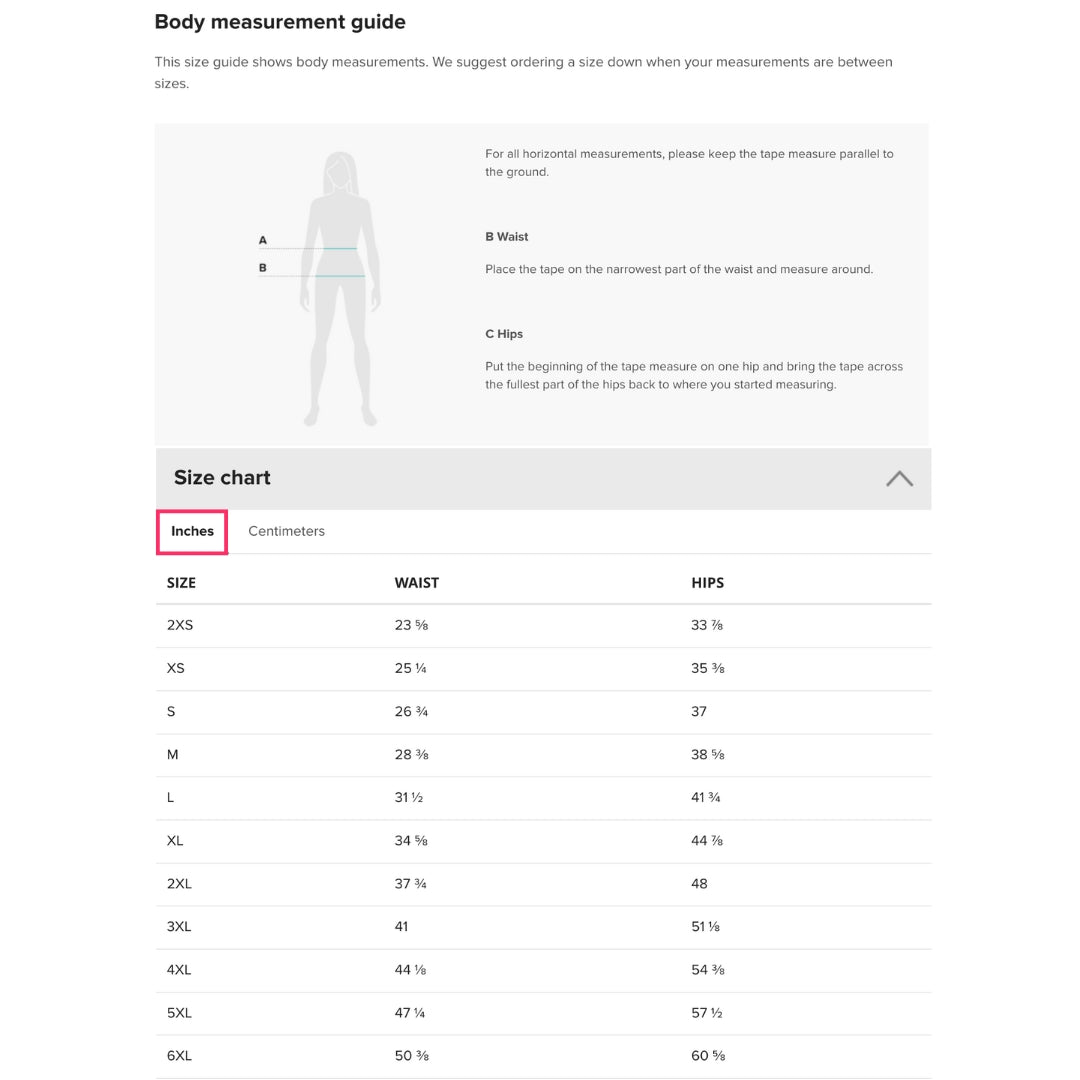Click the C Hips instruction heading
This screenshot has height=1080, width=1080.
pos(504,334)
